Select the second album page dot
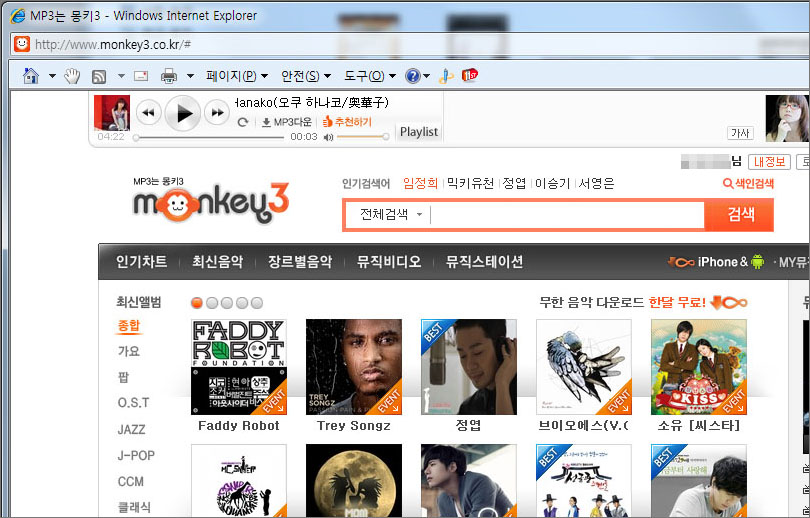 [x=212, y=303]
